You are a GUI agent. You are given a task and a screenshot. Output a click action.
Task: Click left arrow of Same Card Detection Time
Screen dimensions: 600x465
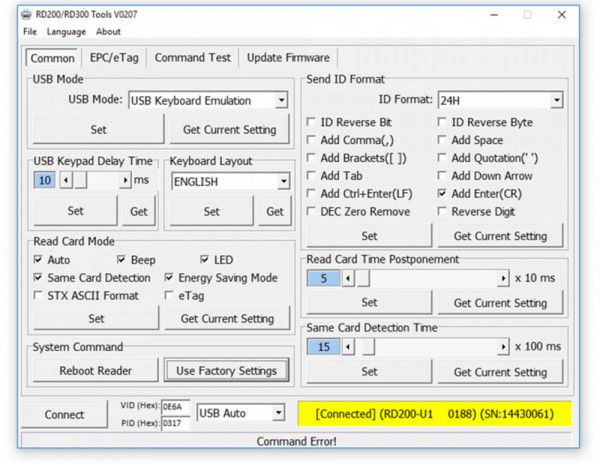tap(349, 347)
